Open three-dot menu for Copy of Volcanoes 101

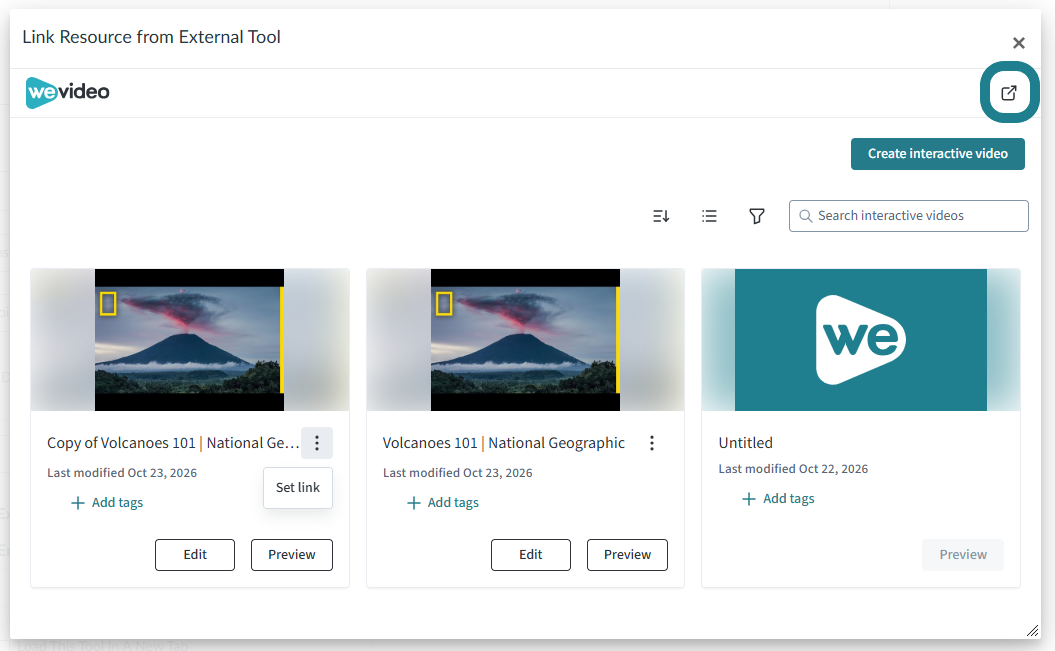pyautogui.click(x=317, y=443)
